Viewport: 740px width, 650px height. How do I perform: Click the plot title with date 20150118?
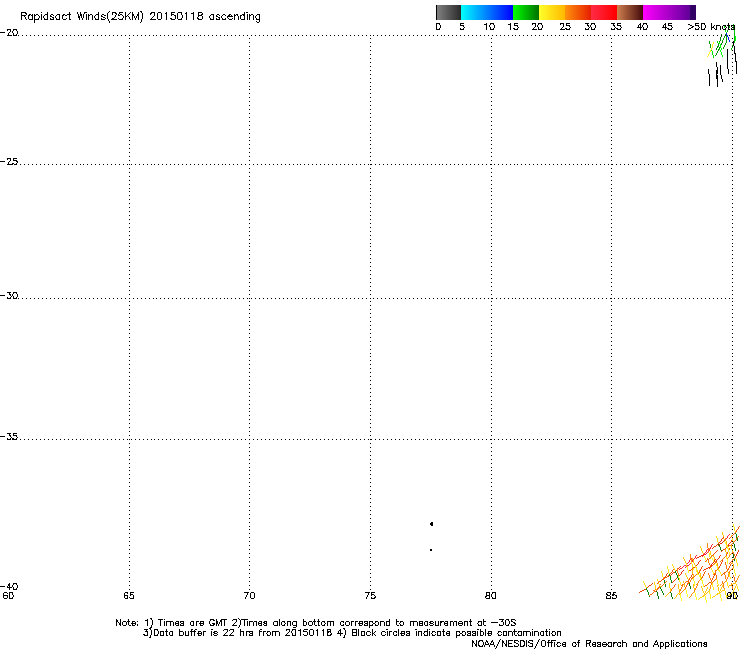pos(140,17)
